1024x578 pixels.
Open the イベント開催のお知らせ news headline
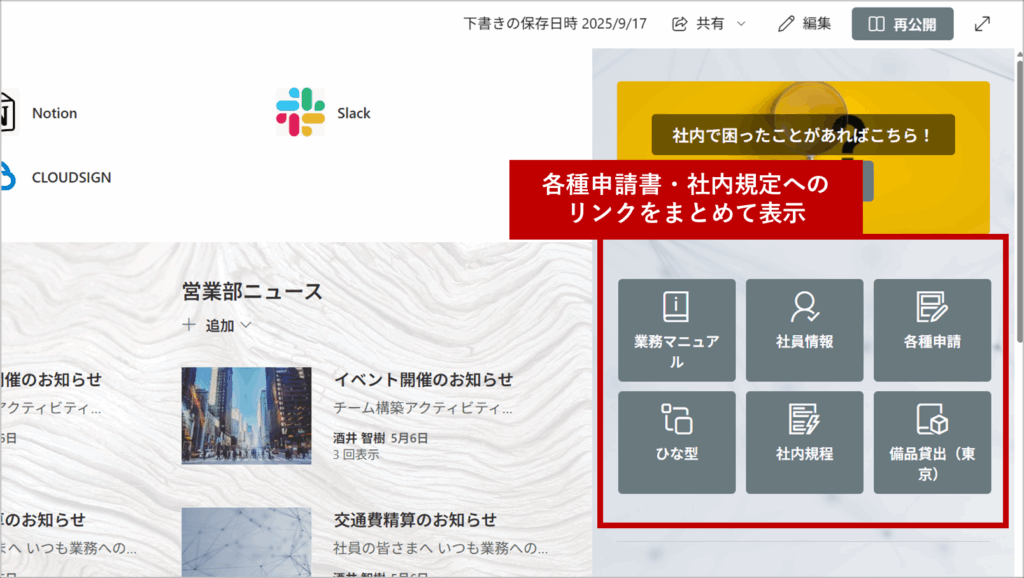423,379
